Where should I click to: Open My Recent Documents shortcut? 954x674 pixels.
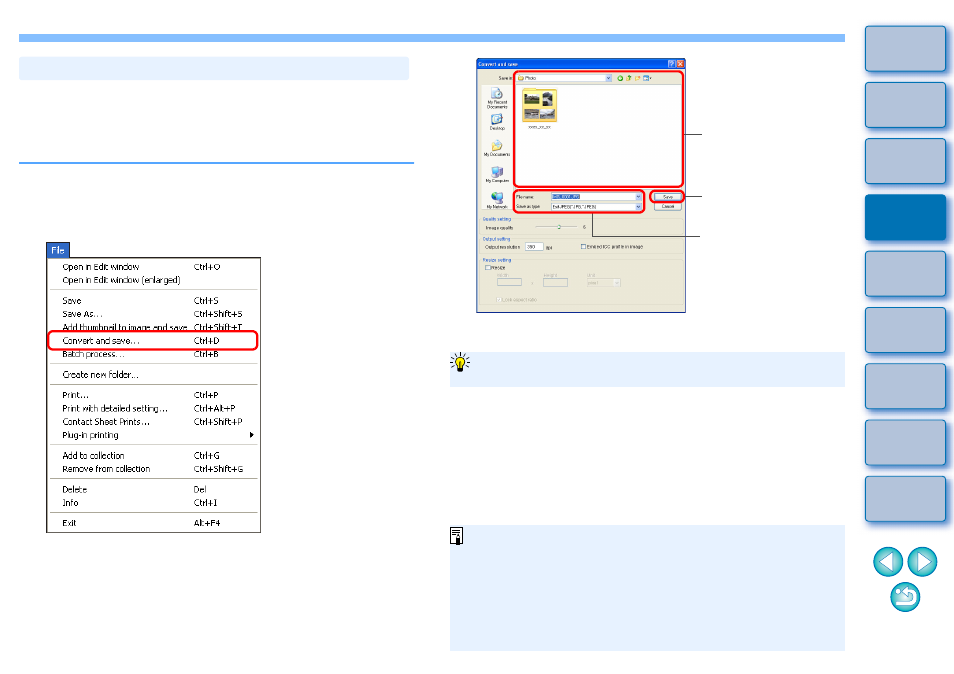point(497,98)
